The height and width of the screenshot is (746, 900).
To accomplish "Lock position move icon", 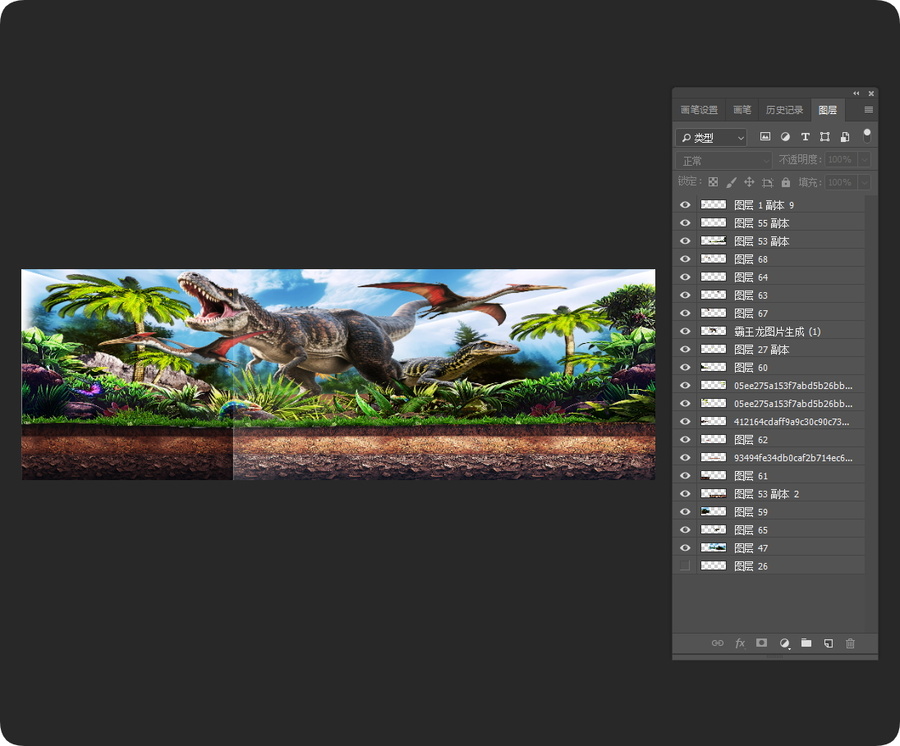I will (x=749, y=182).
